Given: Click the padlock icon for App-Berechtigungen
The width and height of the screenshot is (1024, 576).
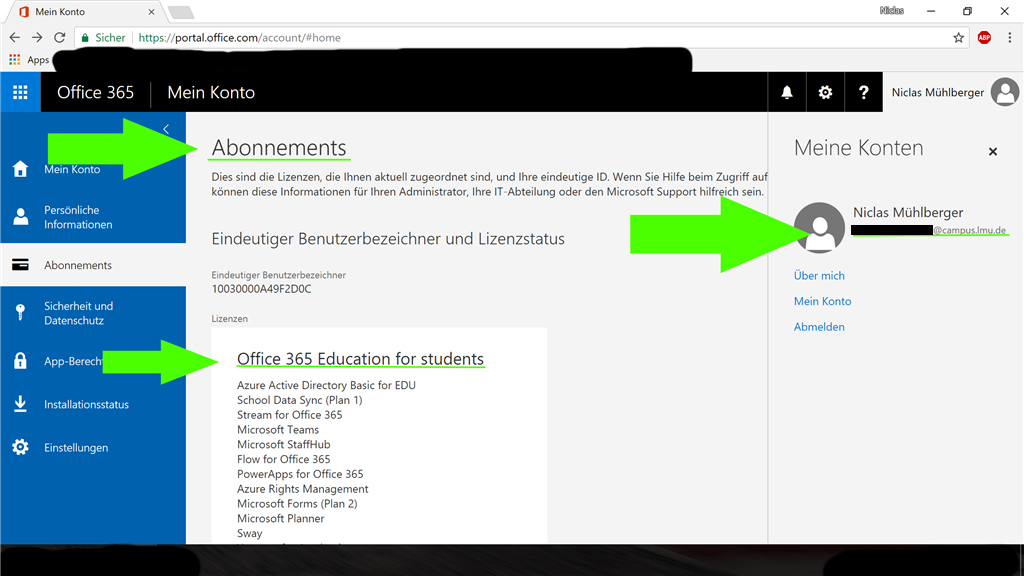Looking at the screenshot, I should 20,360.
